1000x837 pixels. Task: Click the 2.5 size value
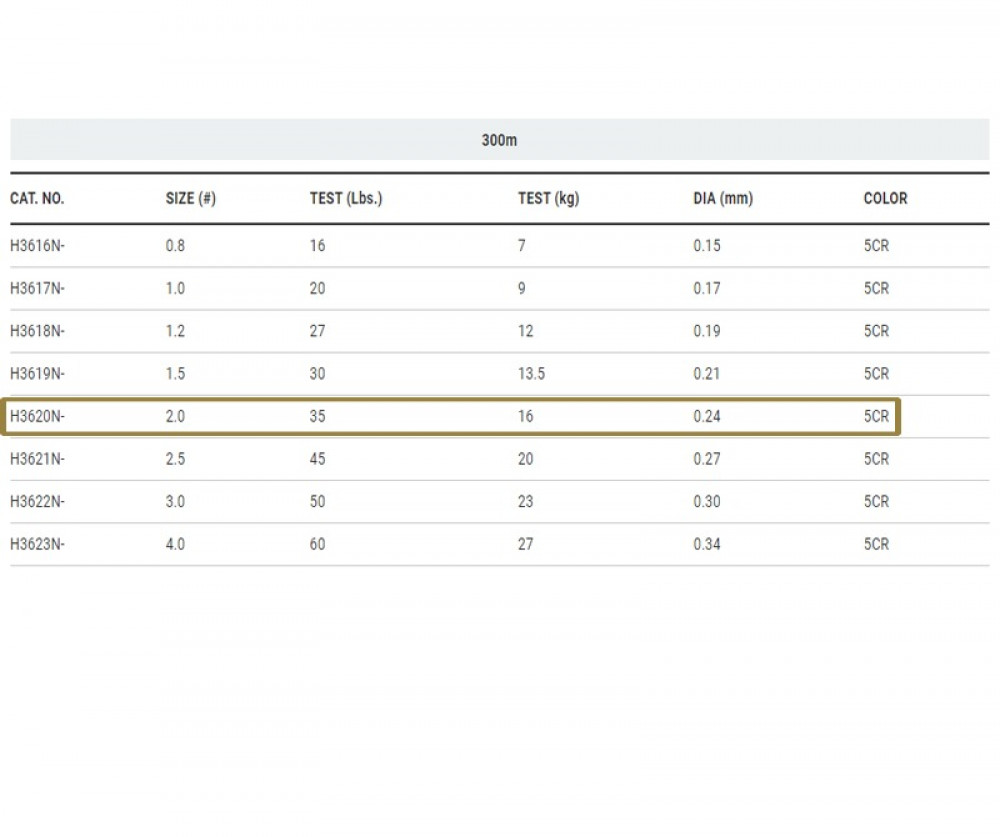tap(175, 459)
